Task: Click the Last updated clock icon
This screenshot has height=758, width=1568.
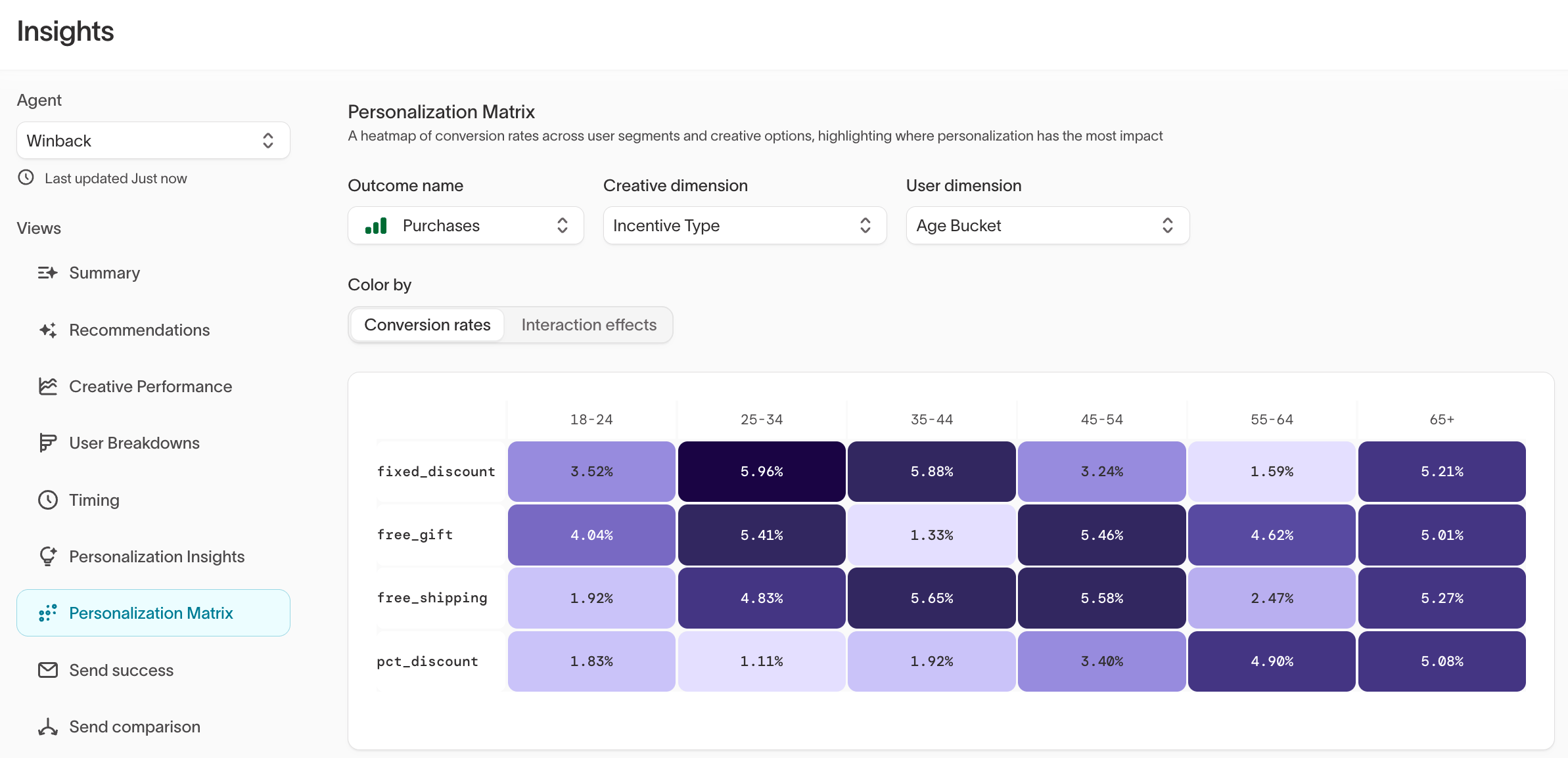Action: [26, 177]
